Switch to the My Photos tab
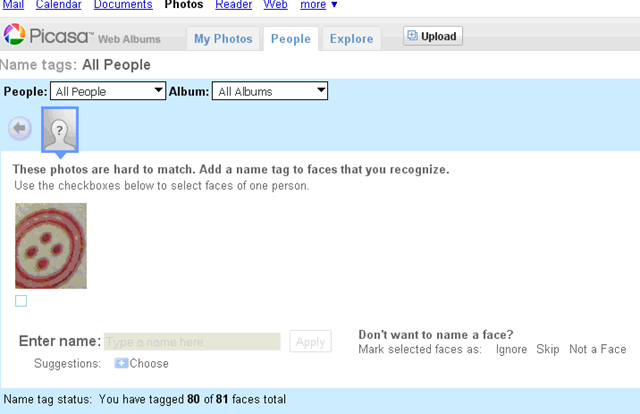Image resolution: width=640 pixels, height=414 pixels. [x=223, y=39]
